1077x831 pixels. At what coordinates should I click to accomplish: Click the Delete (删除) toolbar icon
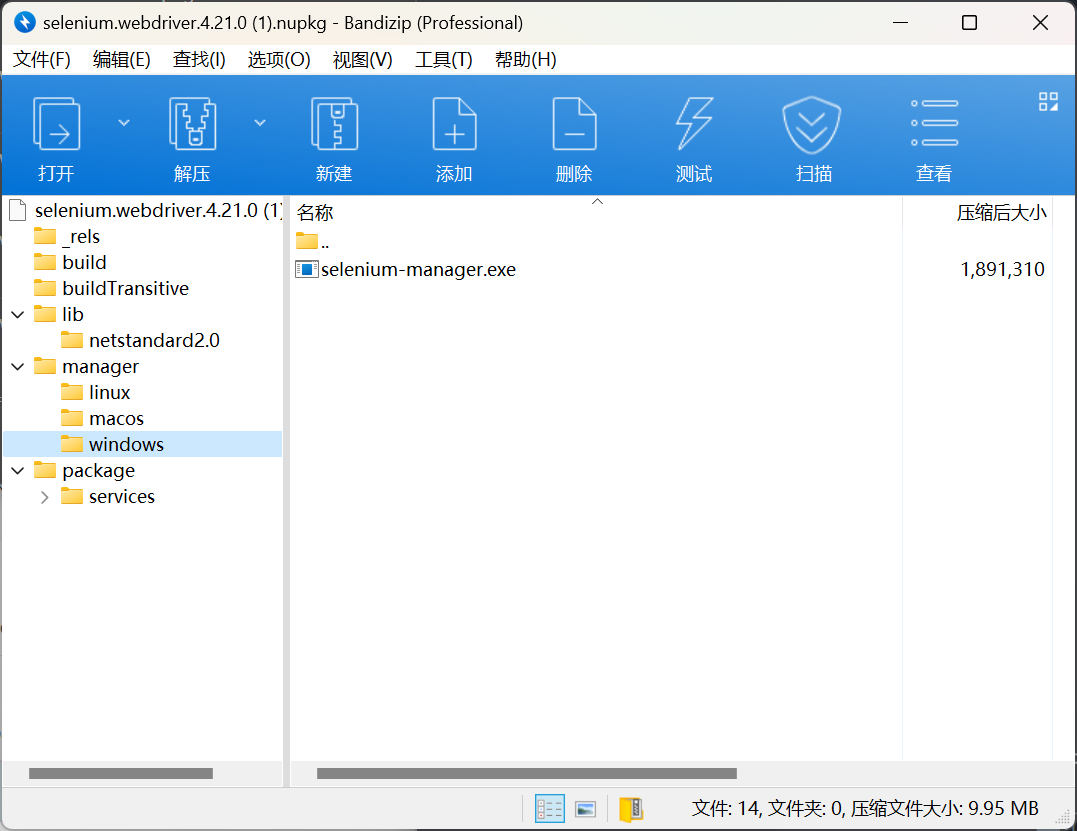click(x=574, y=124)
